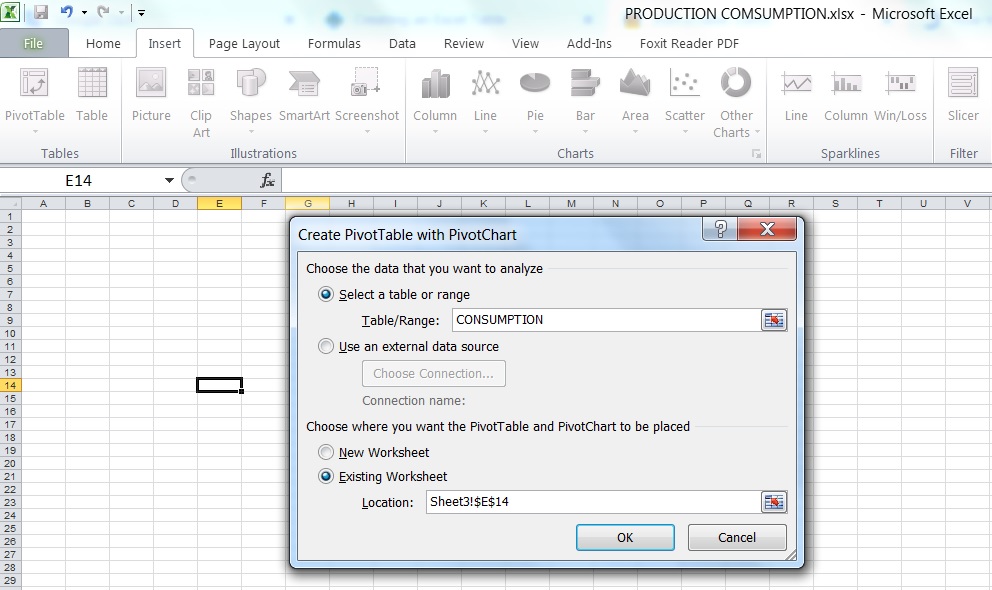Select column T header
The image size is (992, 590).
coord(879,204)
